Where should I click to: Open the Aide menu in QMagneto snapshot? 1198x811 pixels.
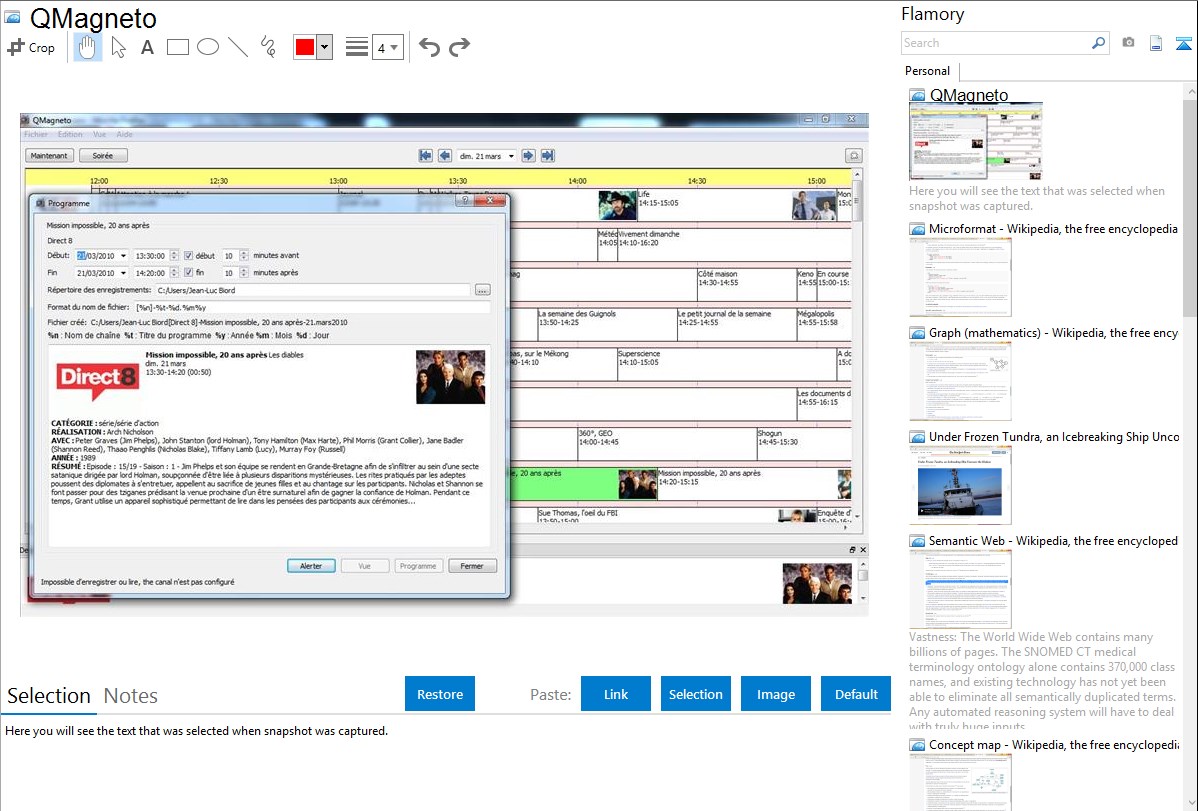click(x=125, y=135)
